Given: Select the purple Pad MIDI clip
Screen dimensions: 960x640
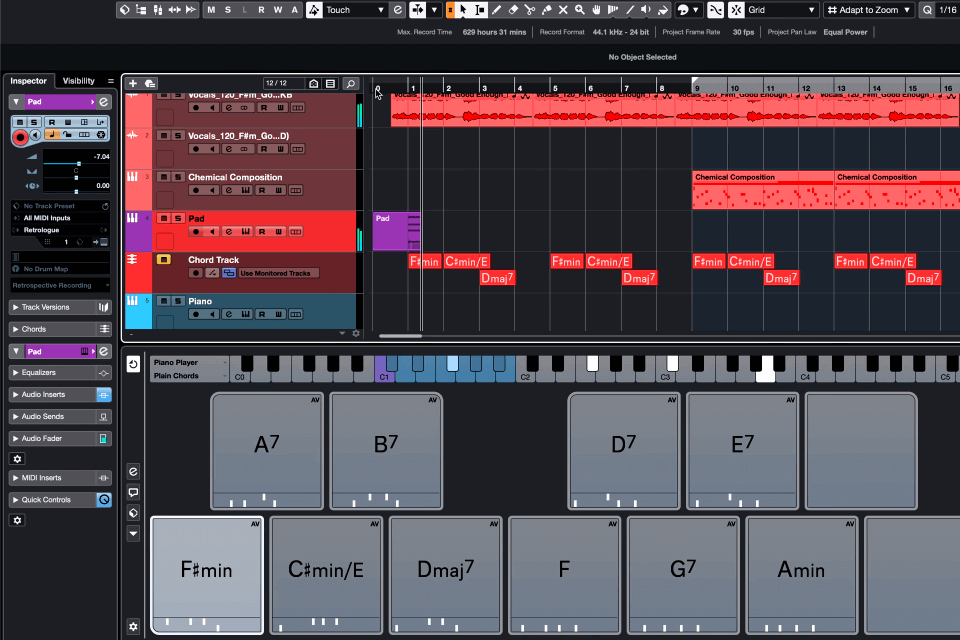Looking at the screenshot, I should tap(396, 231).
